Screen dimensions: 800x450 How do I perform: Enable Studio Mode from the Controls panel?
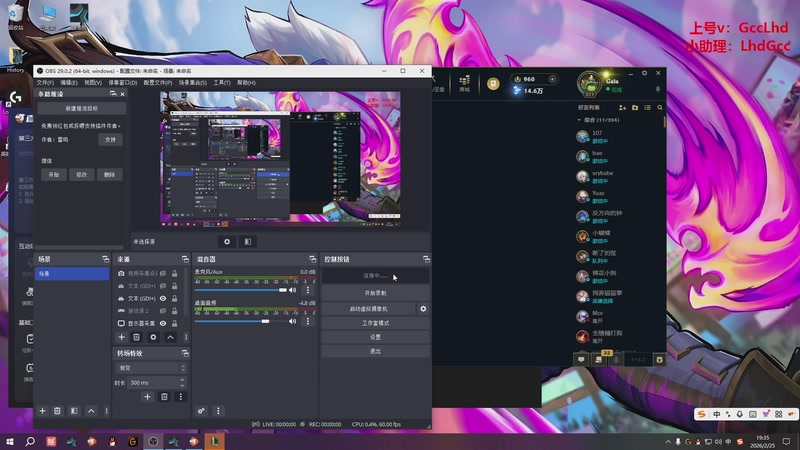tap(375, 323)
